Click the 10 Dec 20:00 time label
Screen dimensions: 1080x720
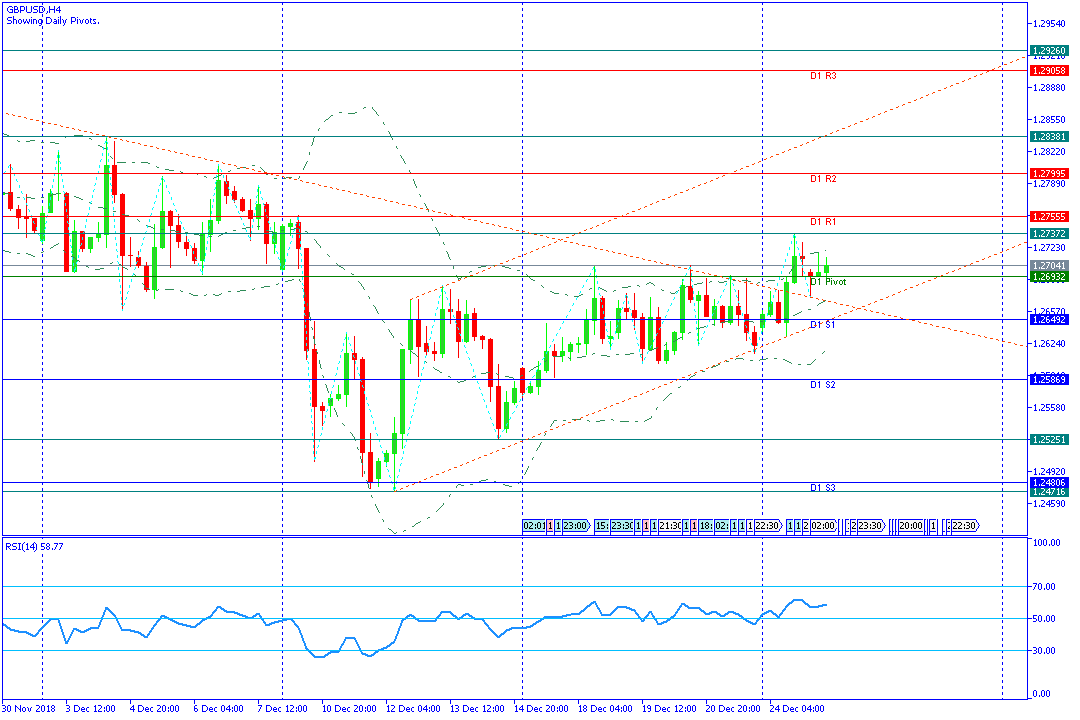click(349, 708)
